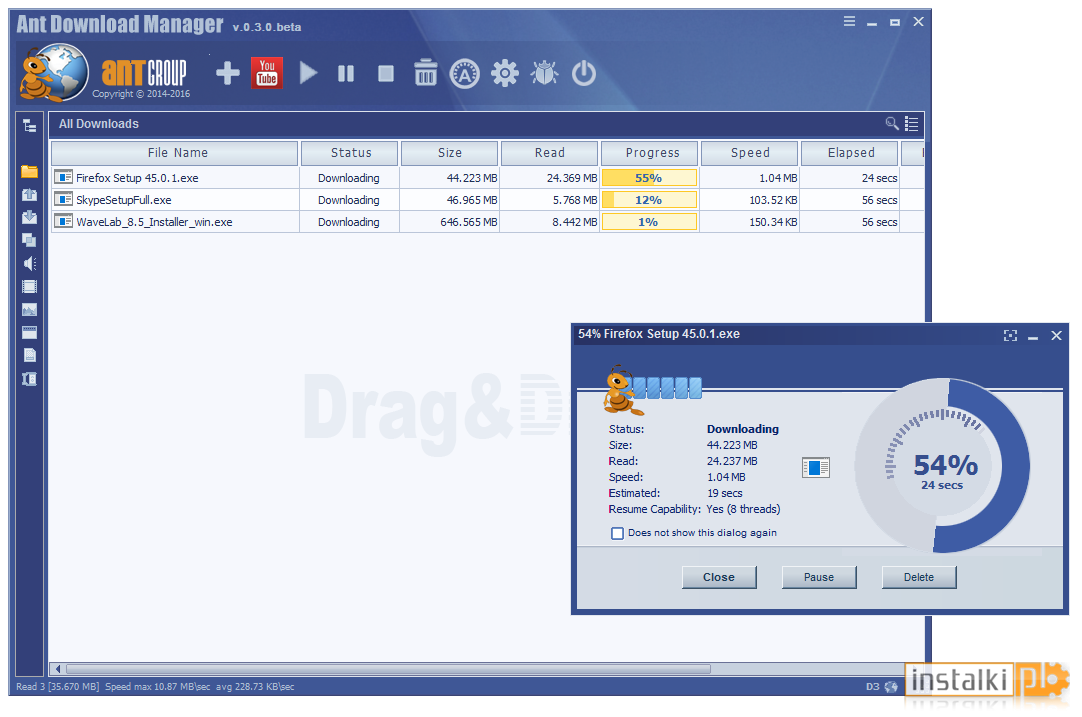1082x717 pixels.
Task: Click the bug report icon
Action: tap(544, 72)
